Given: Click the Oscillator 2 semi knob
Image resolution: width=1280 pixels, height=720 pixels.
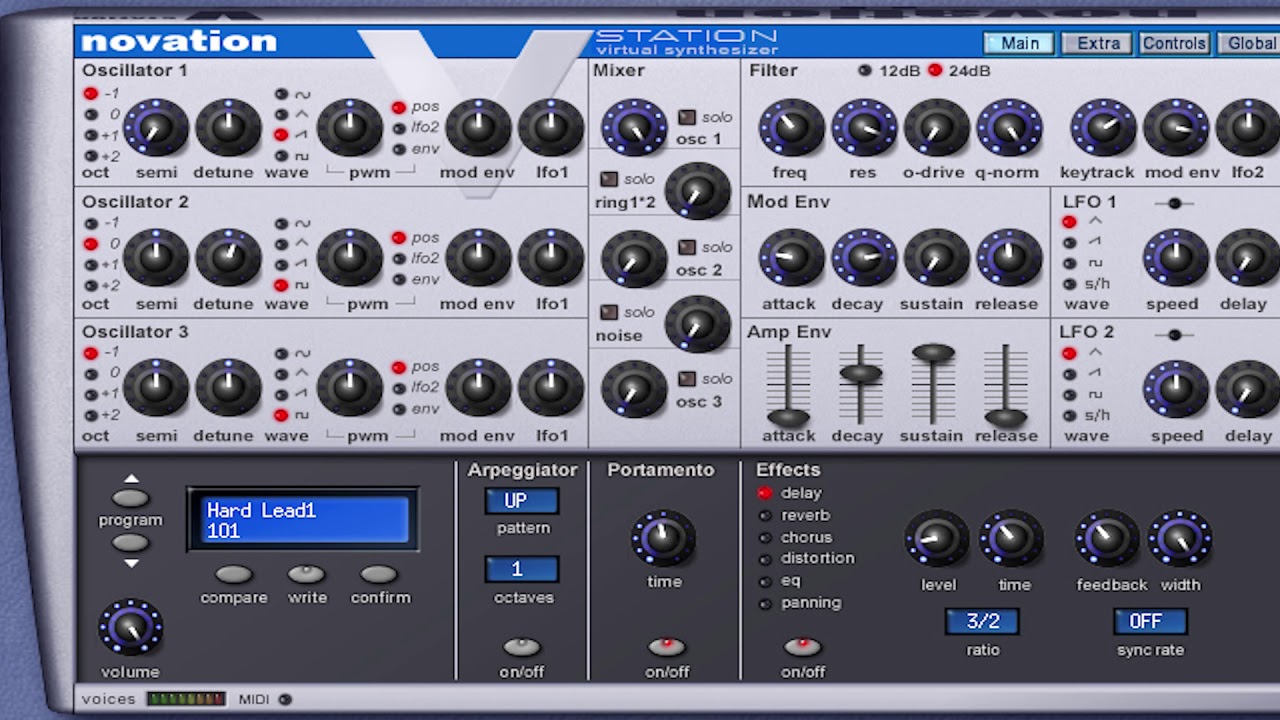Looking at the screenshot, I should [156, 258].
